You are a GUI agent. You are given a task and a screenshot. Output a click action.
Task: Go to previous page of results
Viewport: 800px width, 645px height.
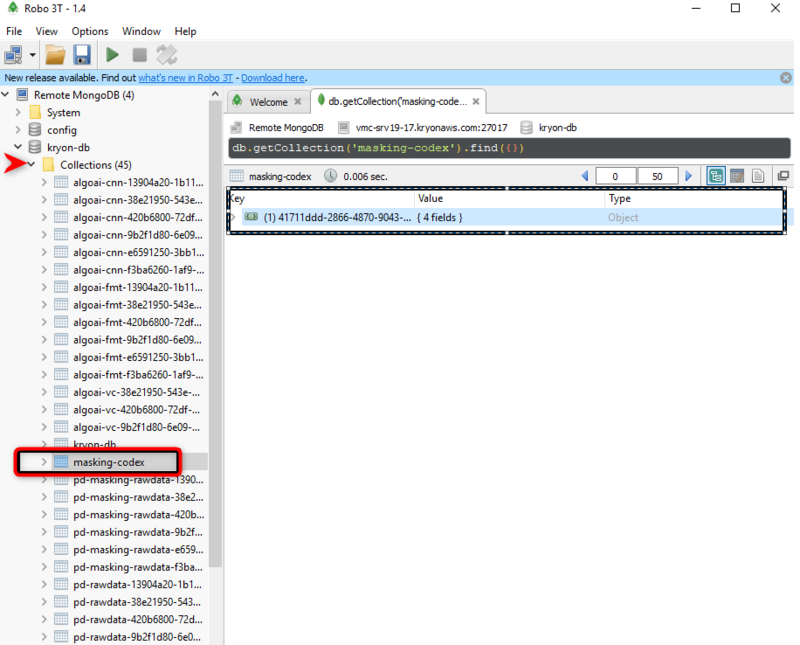[585, 176]
